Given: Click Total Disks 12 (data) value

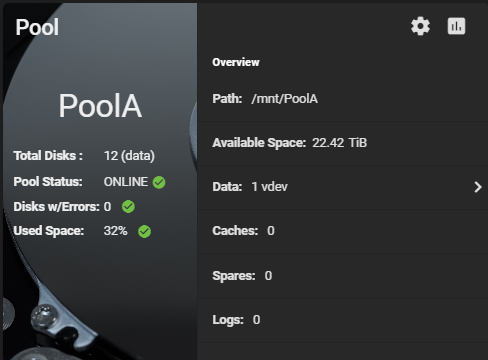Looking at the screenshot, I should point(129,156).
